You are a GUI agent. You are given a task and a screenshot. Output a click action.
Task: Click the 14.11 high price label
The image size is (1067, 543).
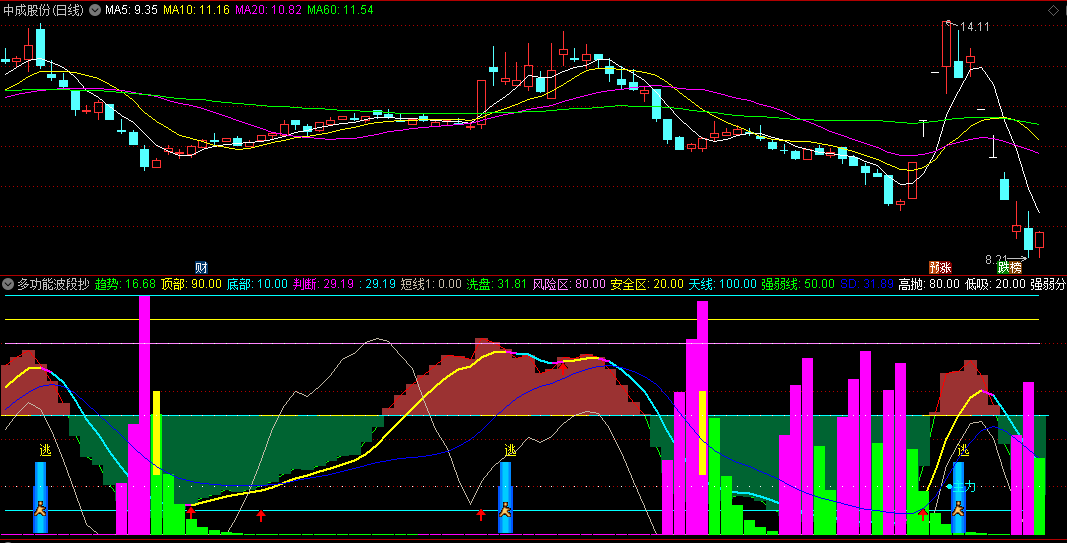975,27
